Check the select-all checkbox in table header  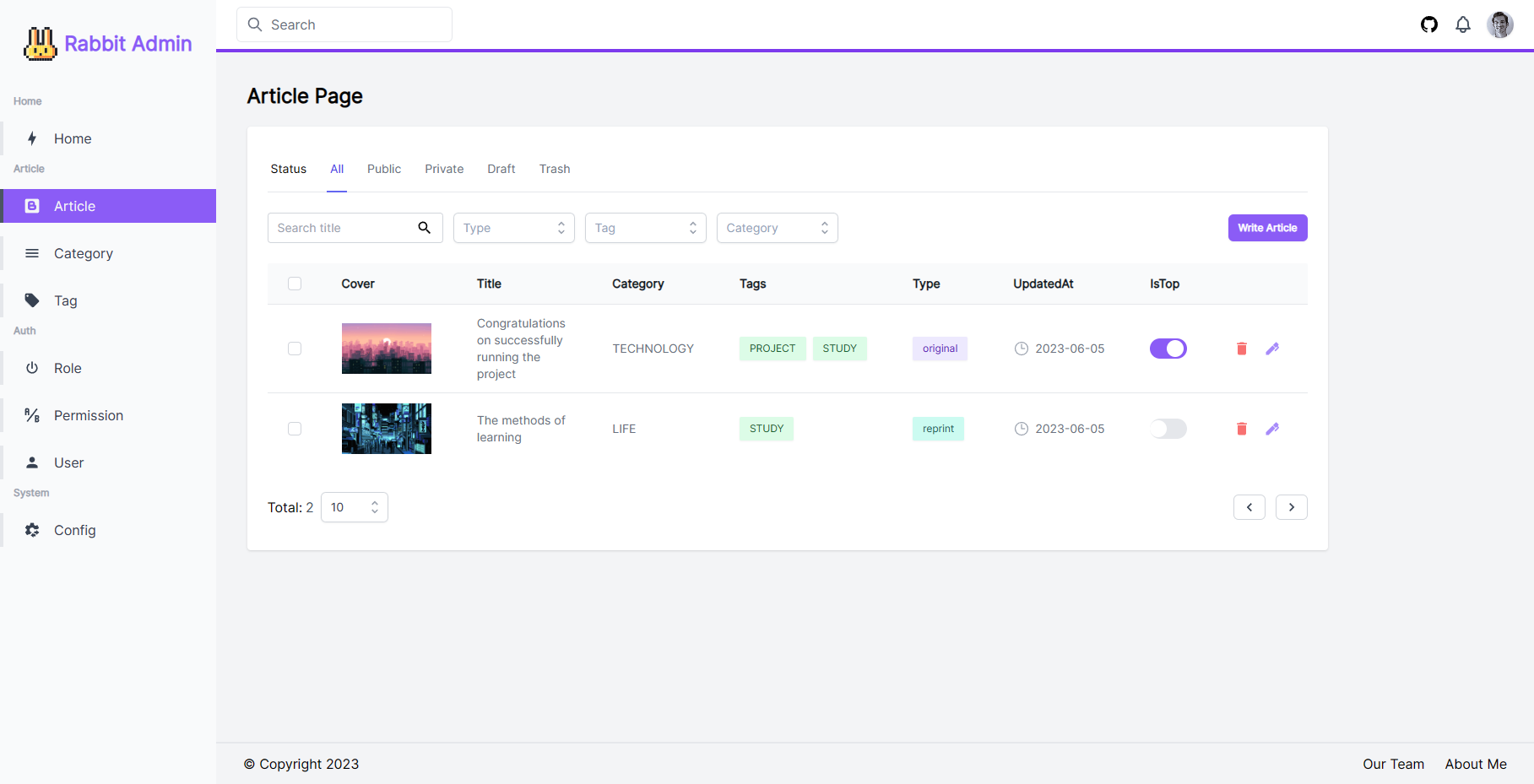tap(295, 284)
